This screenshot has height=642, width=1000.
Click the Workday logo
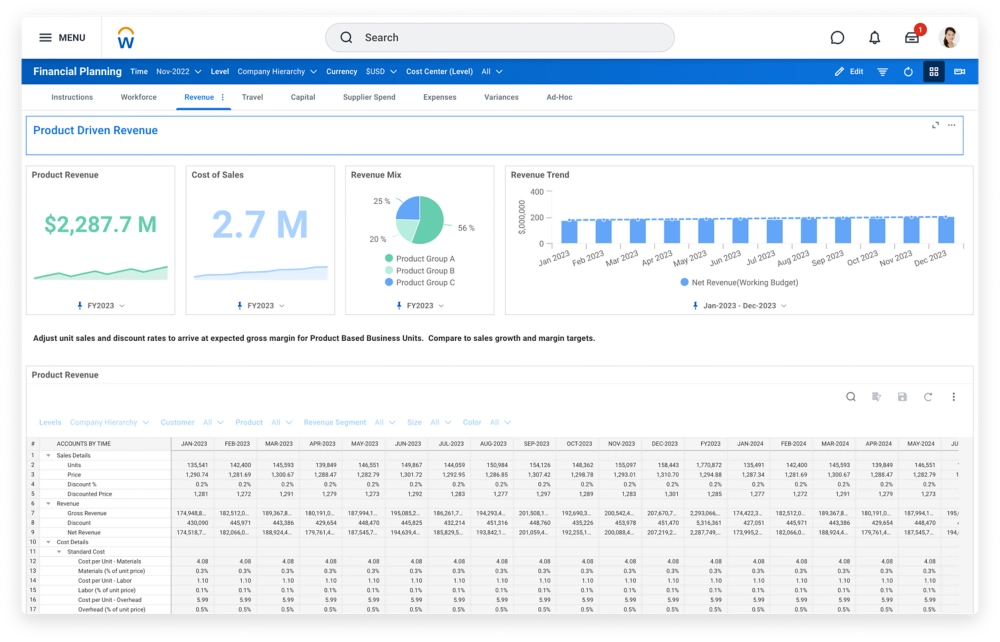(x=126, y=38)
